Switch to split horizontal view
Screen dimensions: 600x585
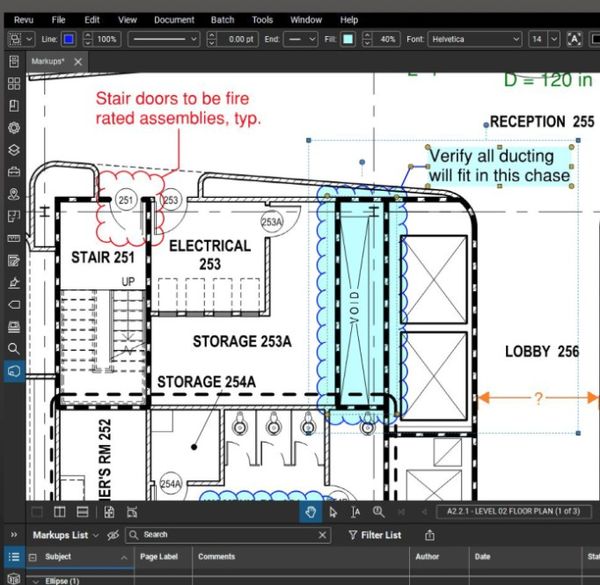82,512
